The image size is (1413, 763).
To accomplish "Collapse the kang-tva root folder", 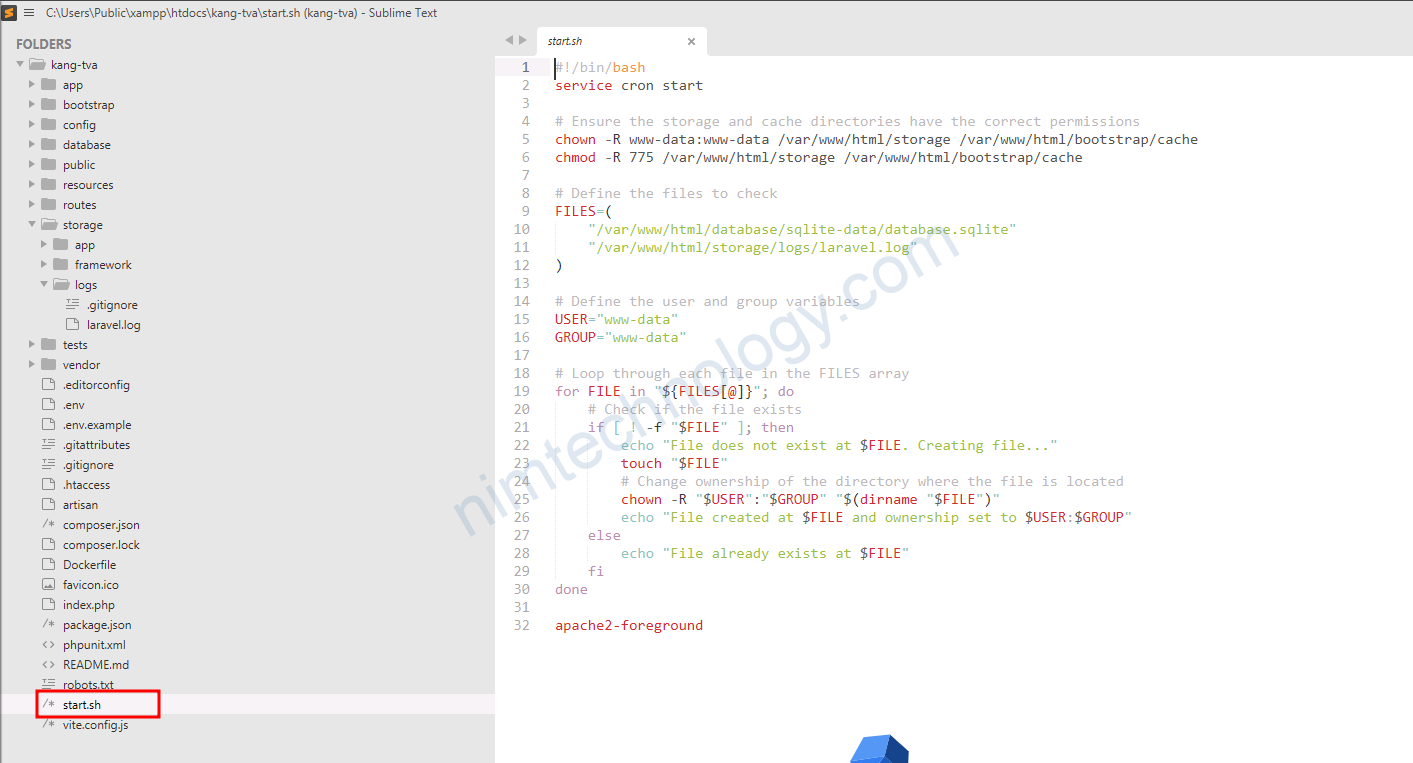I will pos(20,65).
